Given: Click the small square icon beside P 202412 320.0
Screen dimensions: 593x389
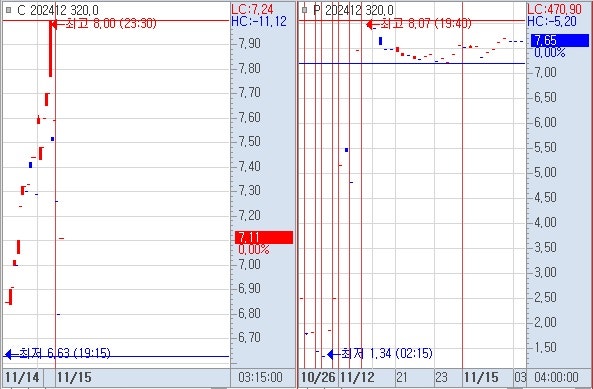Looking at the screenshot, I should (304, 10).
